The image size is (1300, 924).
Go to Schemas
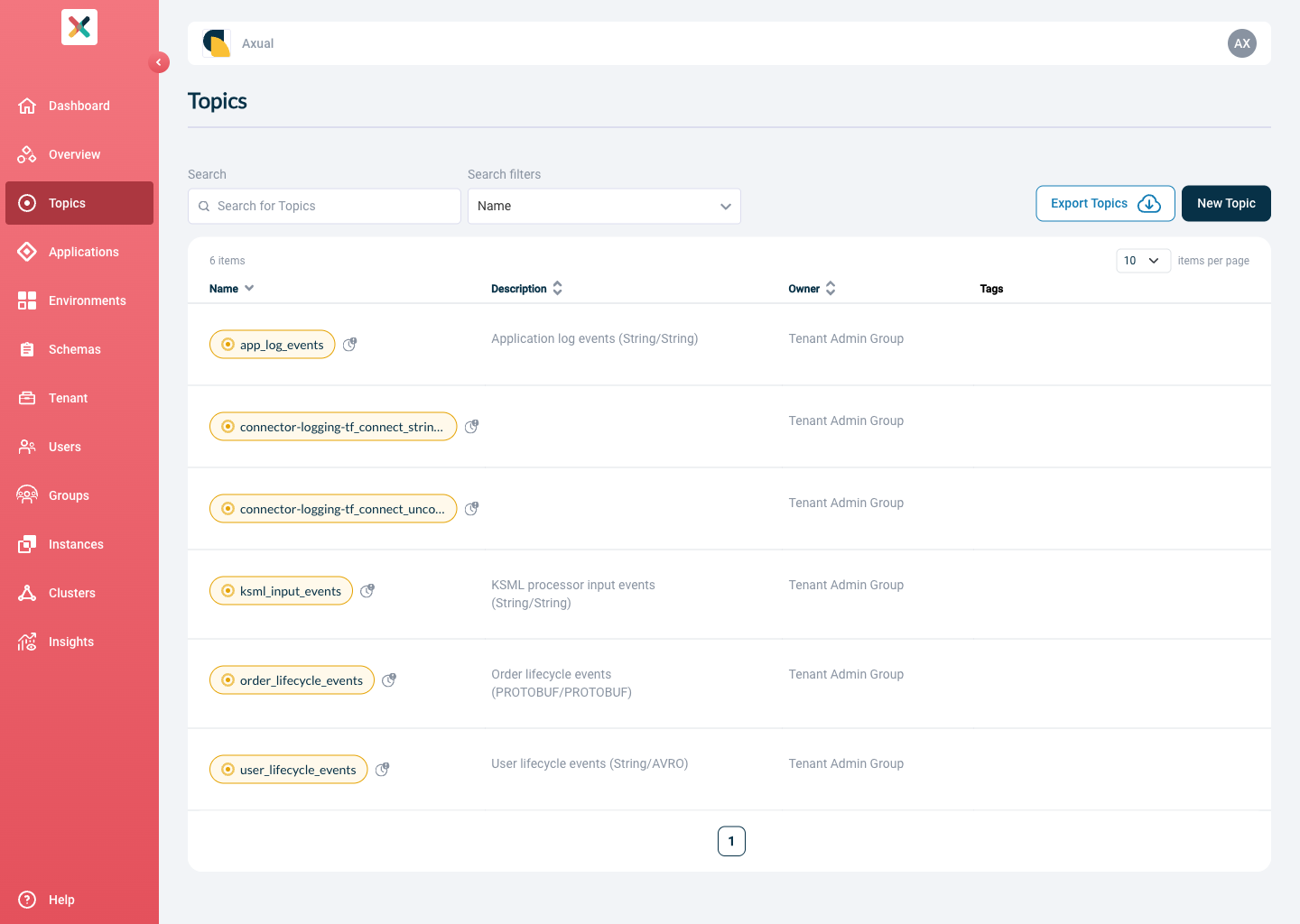point(79,349)
